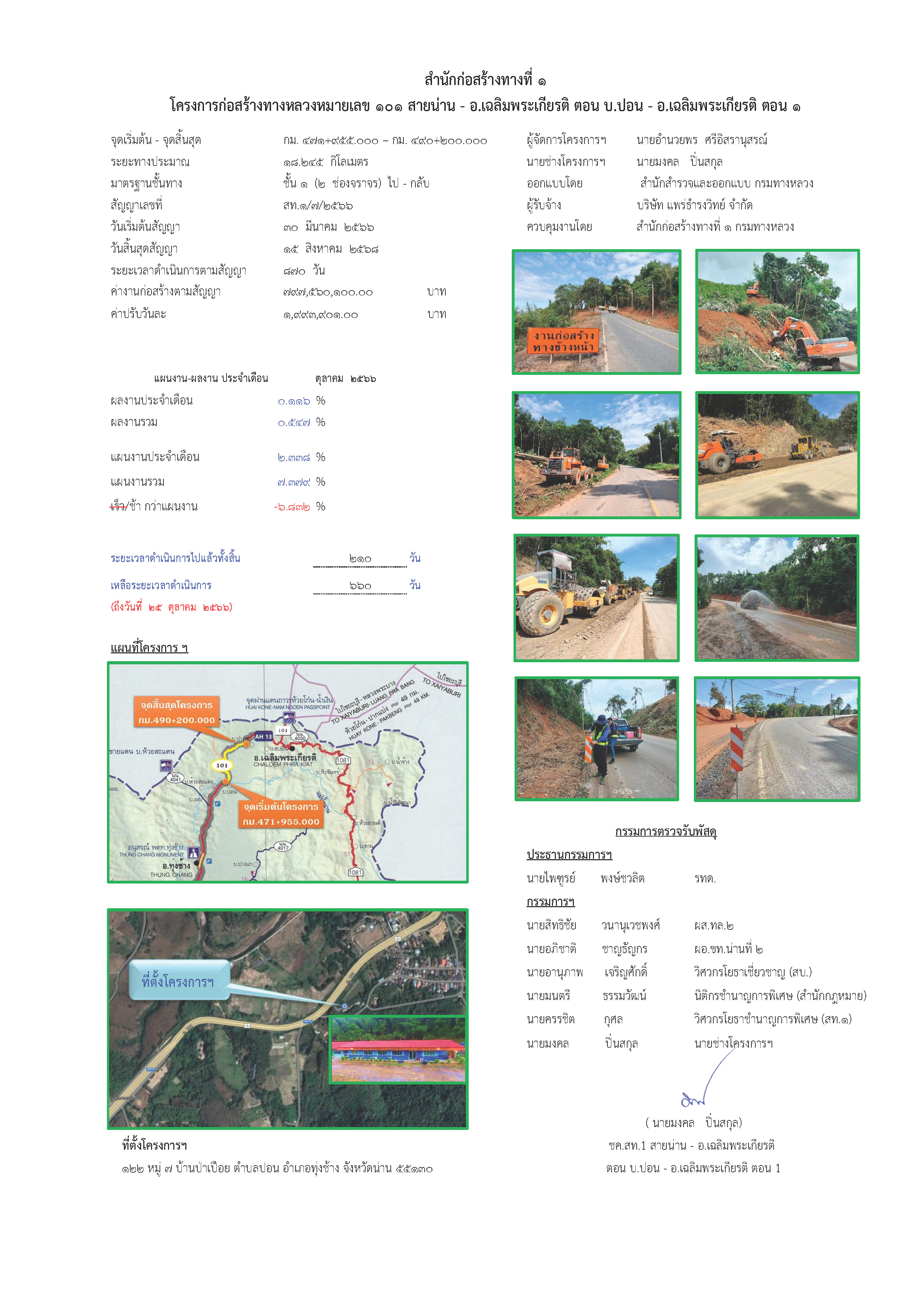Select red behind-plan value '-๖.๘๓๒ %'

point(300,507)
